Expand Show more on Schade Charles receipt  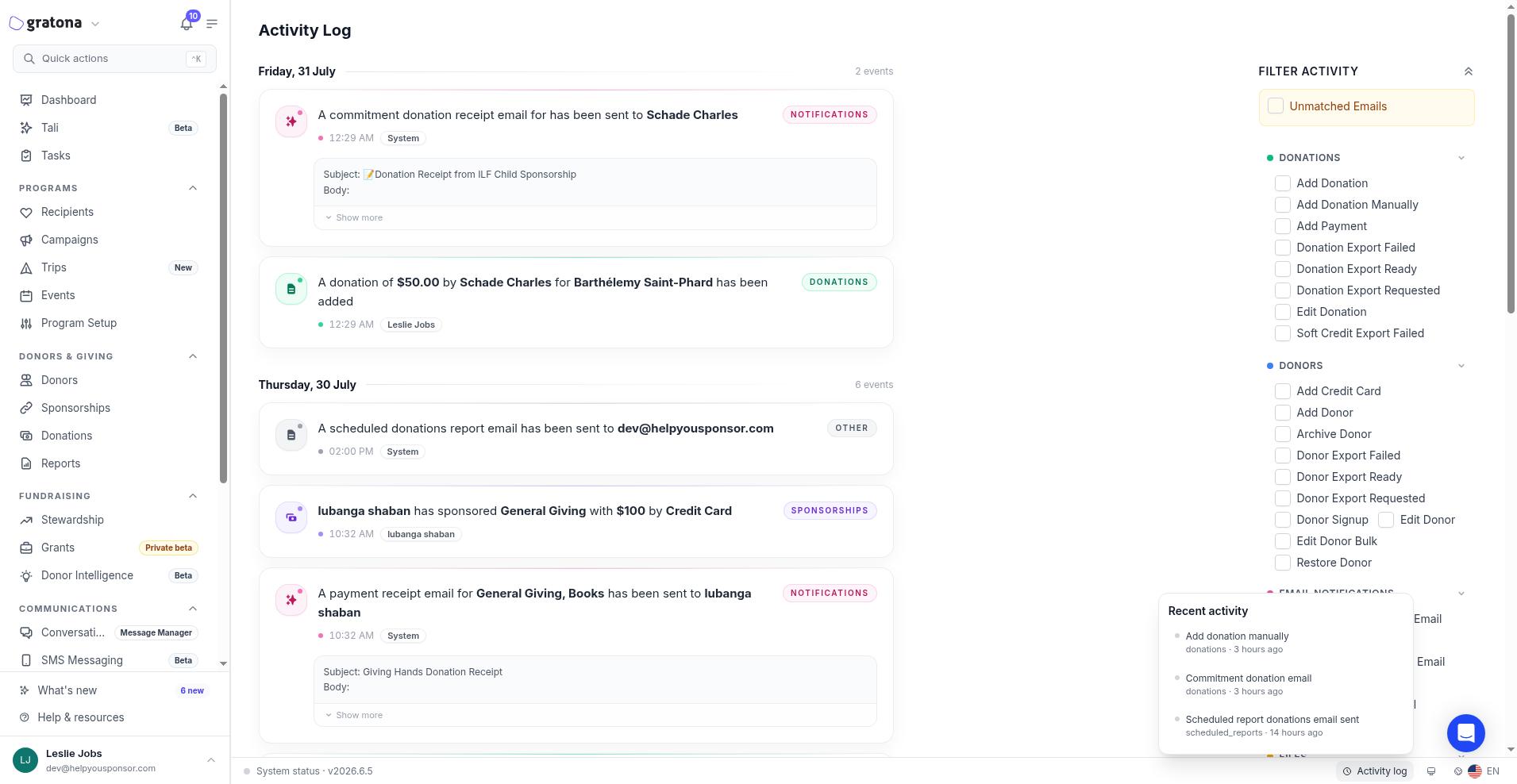click(x=354, y=217)
